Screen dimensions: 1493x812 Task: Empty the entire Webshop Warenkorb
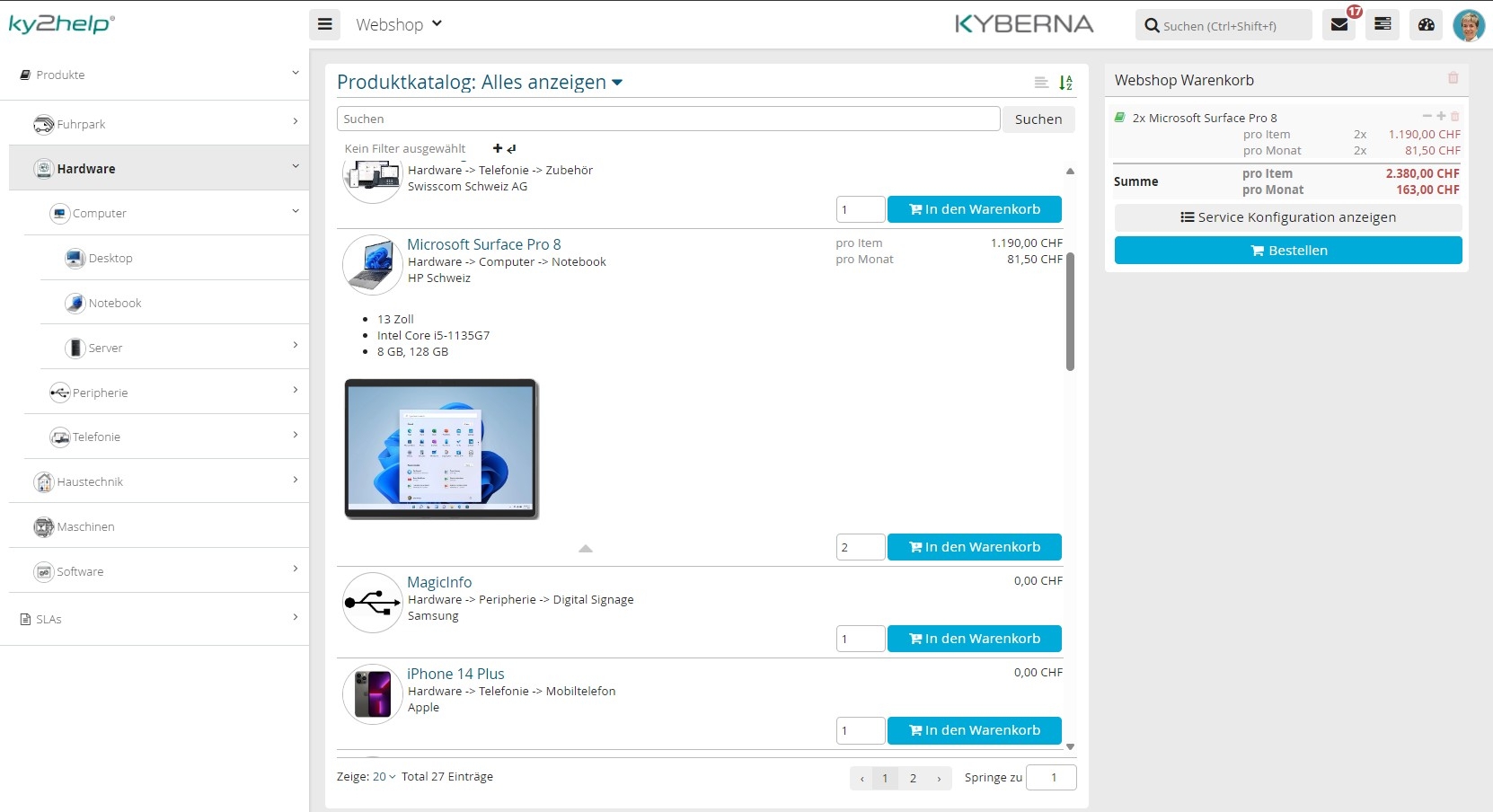pyautogui.click(x=1453, y=79)
